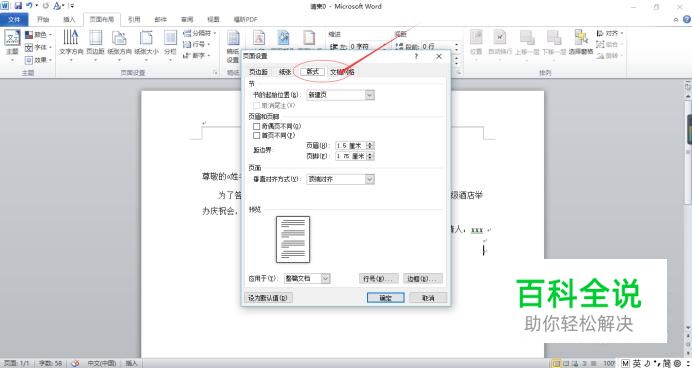Screen dimensions: 692x368
Task: Expand the customize quick access toolbar arrow
Action: (71, 6)
